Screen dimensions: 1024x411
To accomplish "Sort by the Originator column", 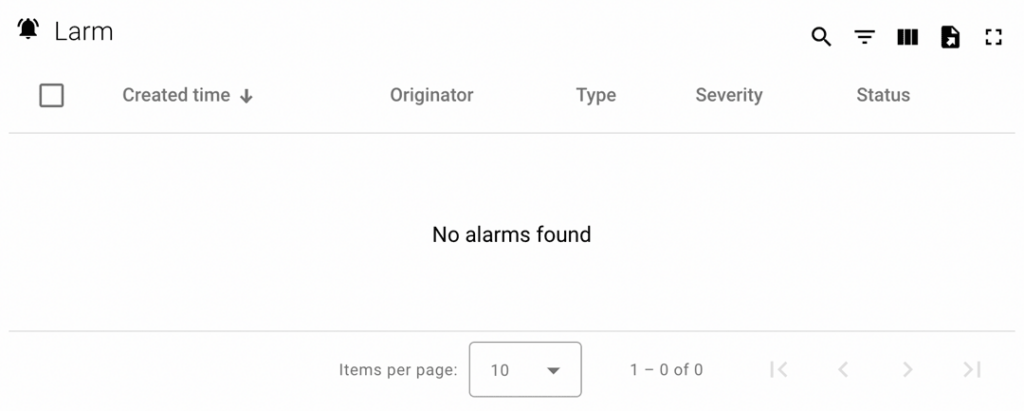I will point(431,96).
